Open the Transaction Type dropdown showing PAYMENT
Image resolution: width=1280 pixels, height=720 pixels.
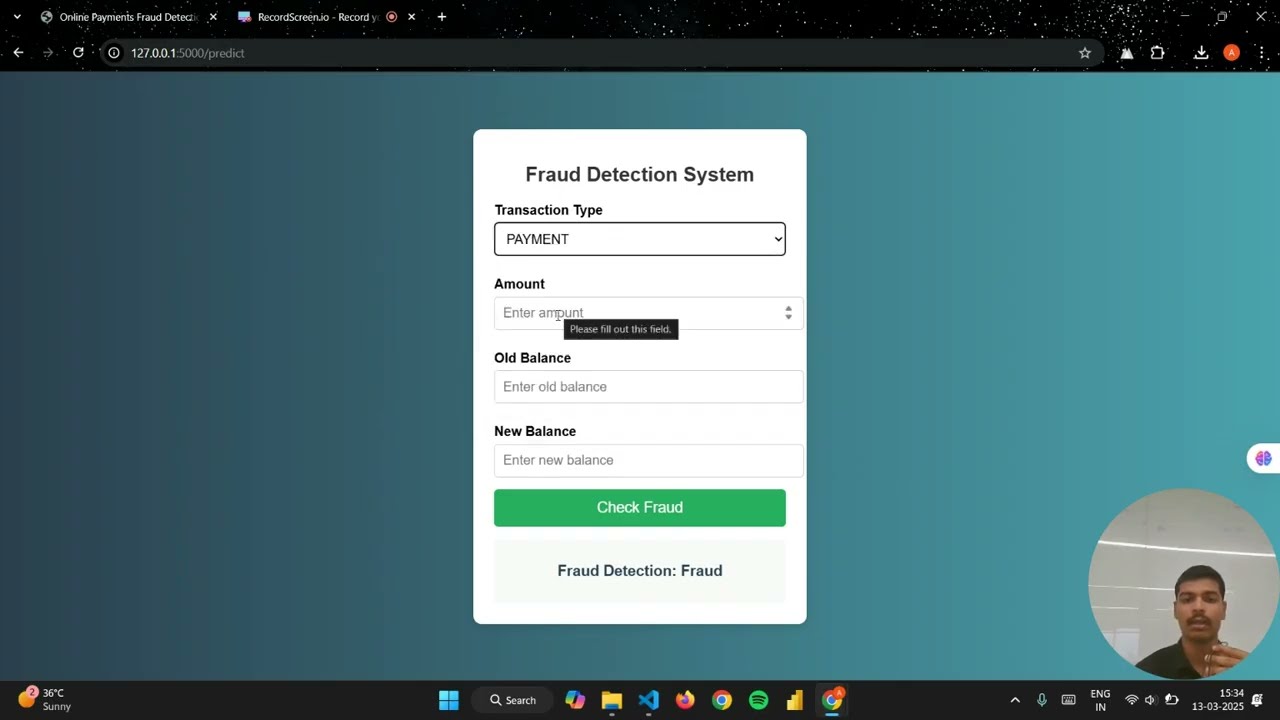639,239
